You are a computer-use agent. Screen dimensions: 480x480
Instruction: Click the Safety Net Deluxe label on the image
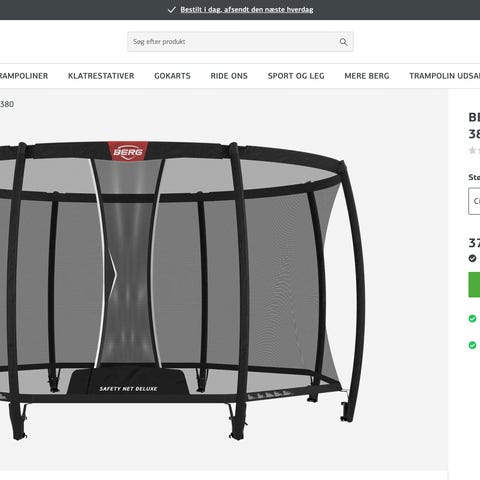(x=128, y=389)
